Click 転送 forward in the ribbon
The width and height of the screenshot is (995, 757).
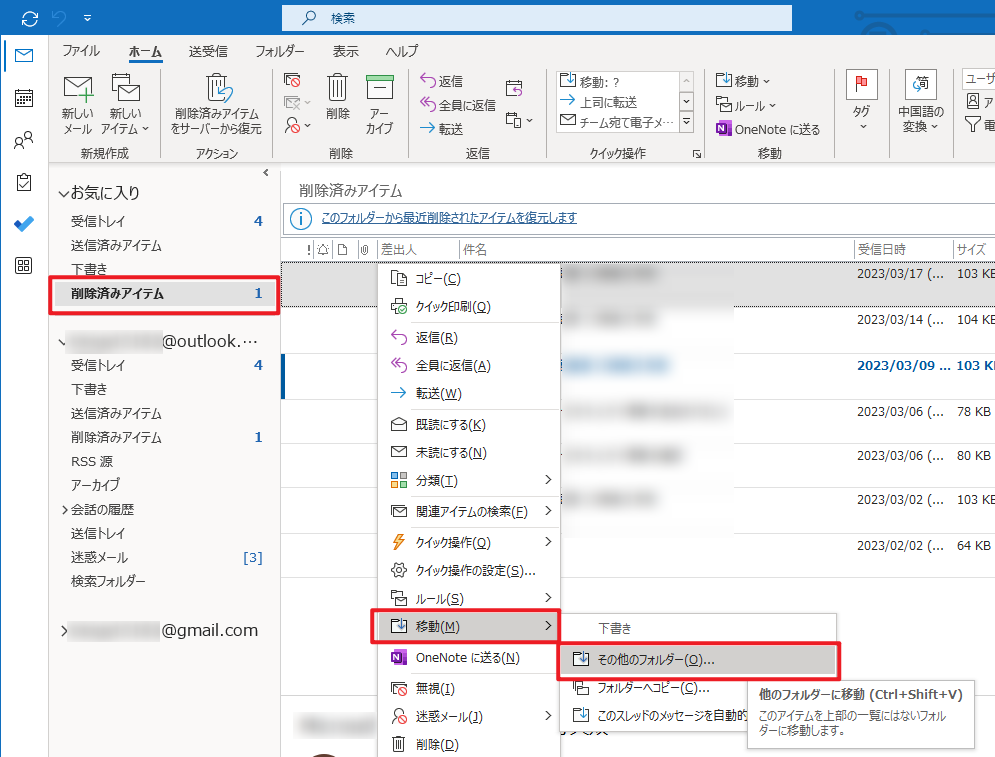pyautogui.click(x=442, y=129)
